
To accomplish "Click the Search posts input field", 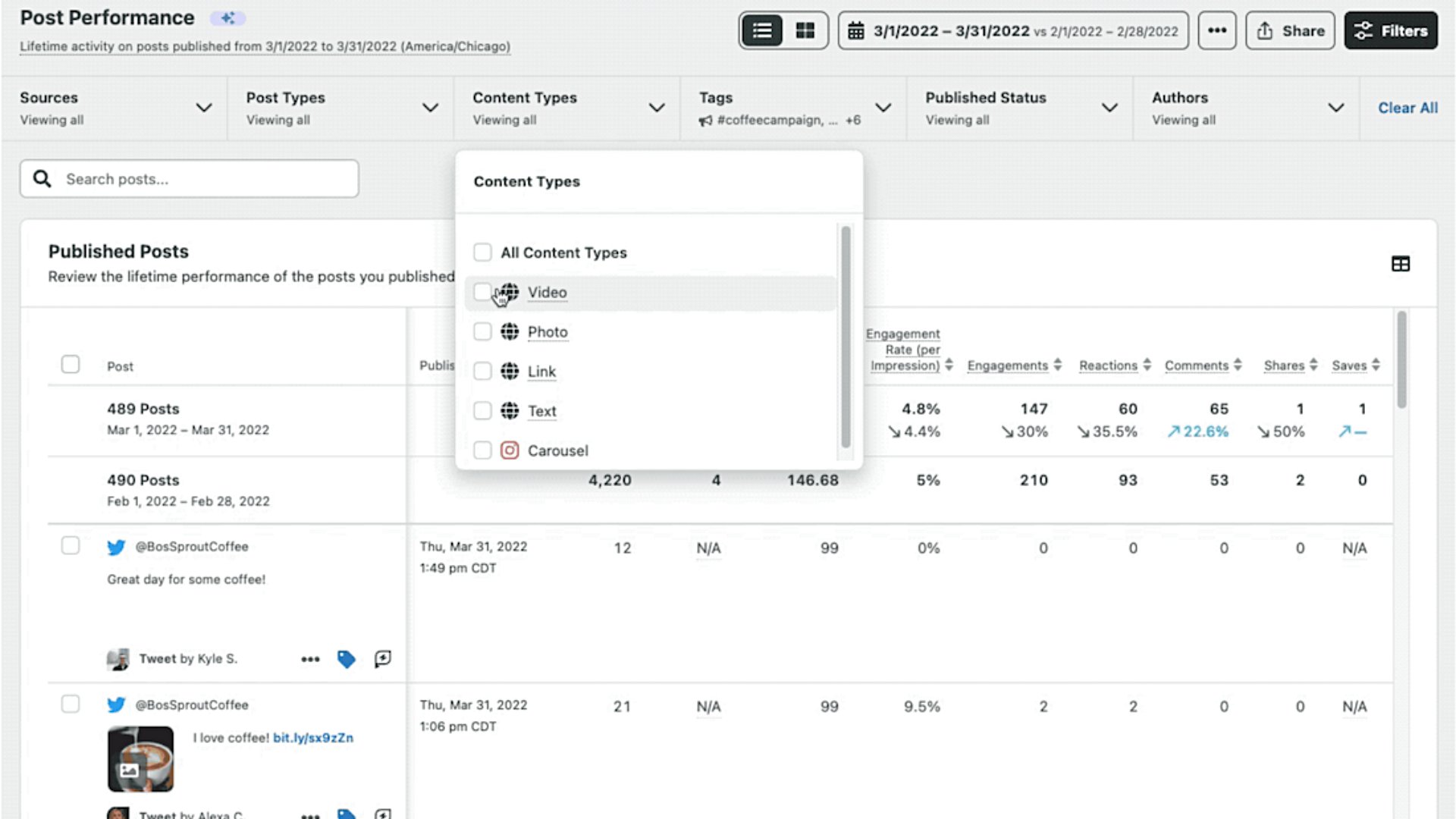I will click(190, 179).
